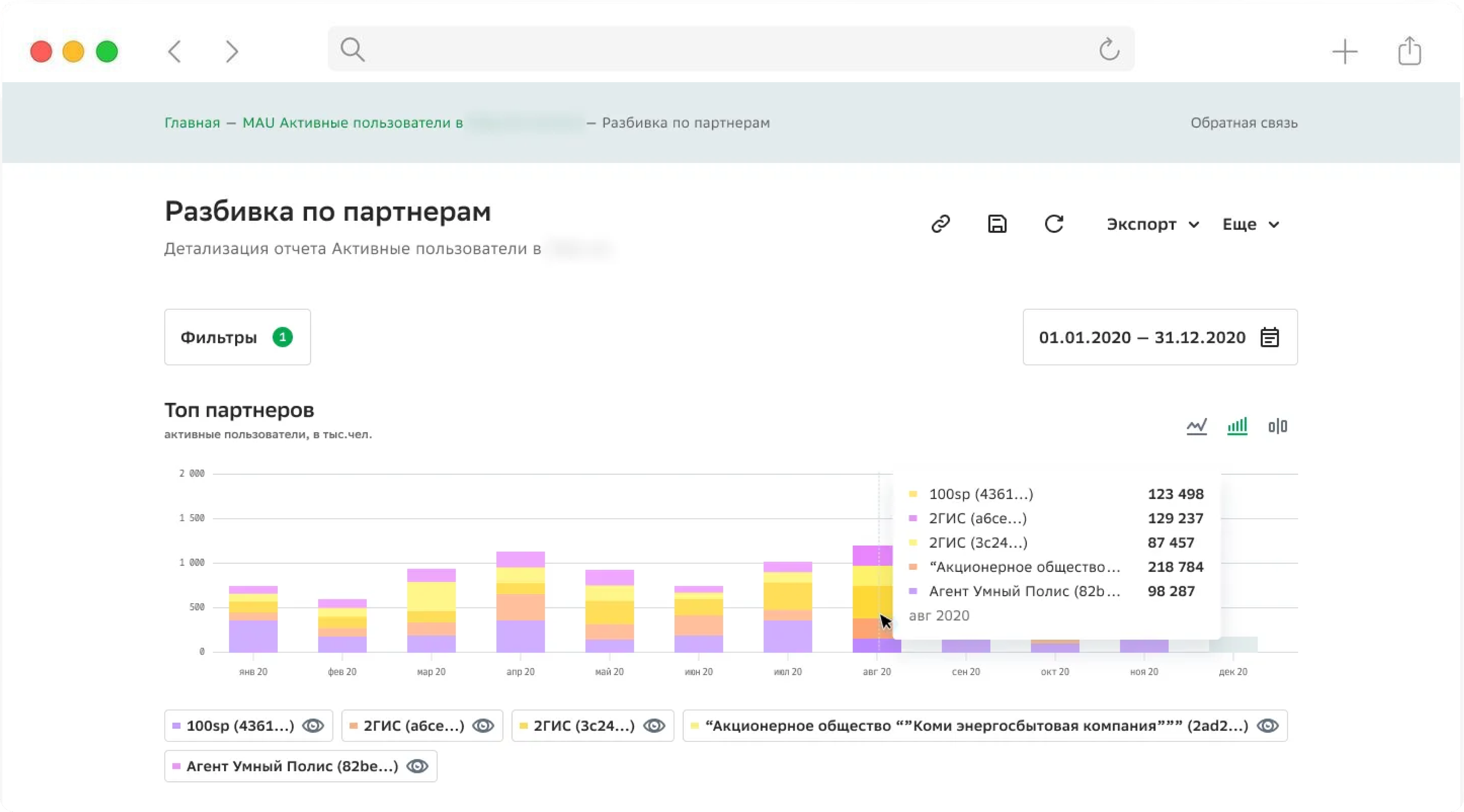Click the Обратная связь link

click(x=1243, y=123)
